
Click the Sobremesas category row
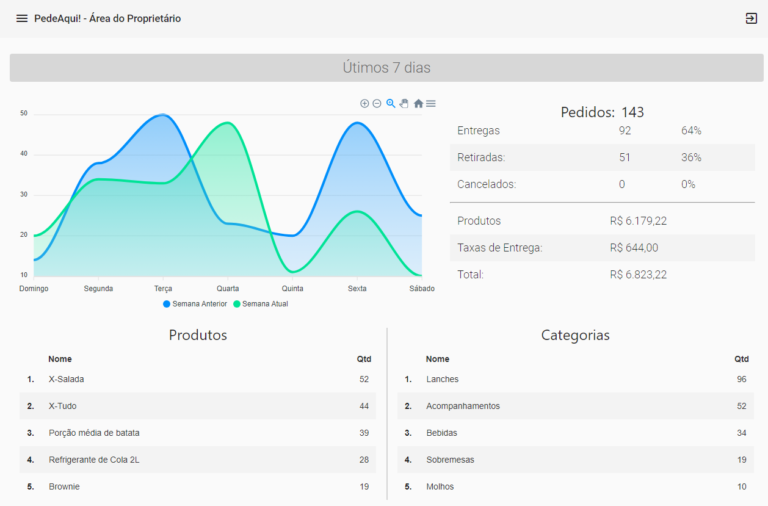coord(576,460)
